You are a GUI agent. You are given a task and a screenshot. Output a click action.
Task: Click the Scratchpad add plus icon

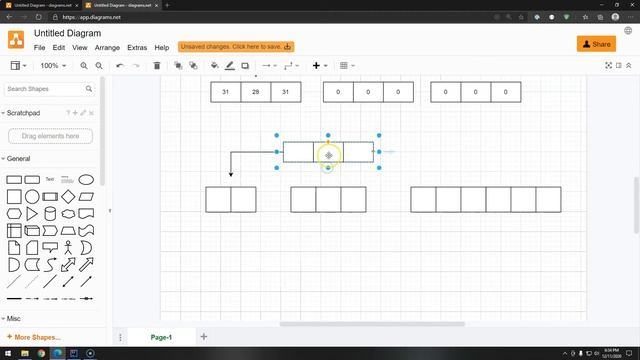pos(75,113)
